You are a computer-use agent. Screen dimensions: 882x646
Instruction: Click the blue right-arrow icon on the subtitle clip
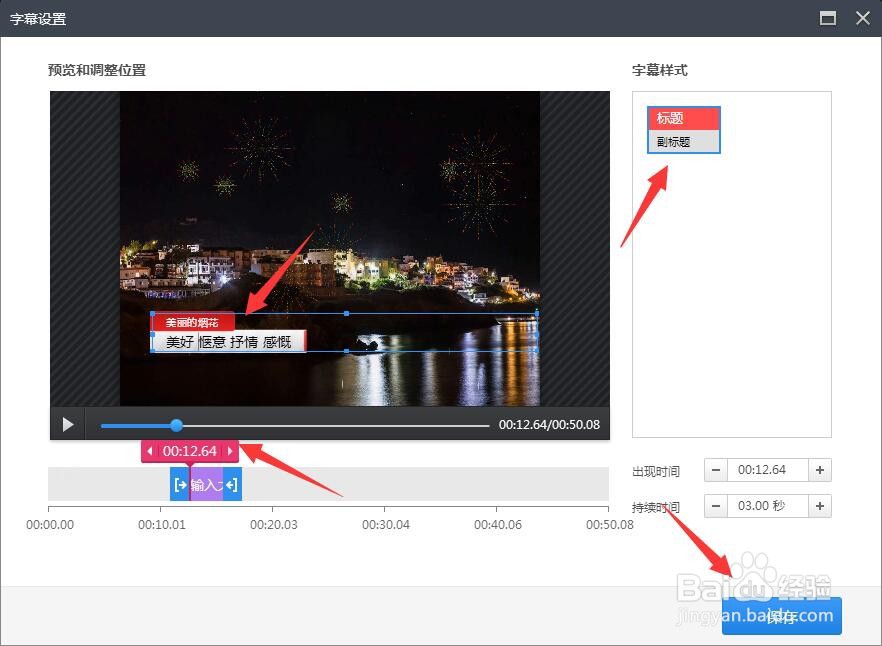pyautogui.click(x=229, y=484)
